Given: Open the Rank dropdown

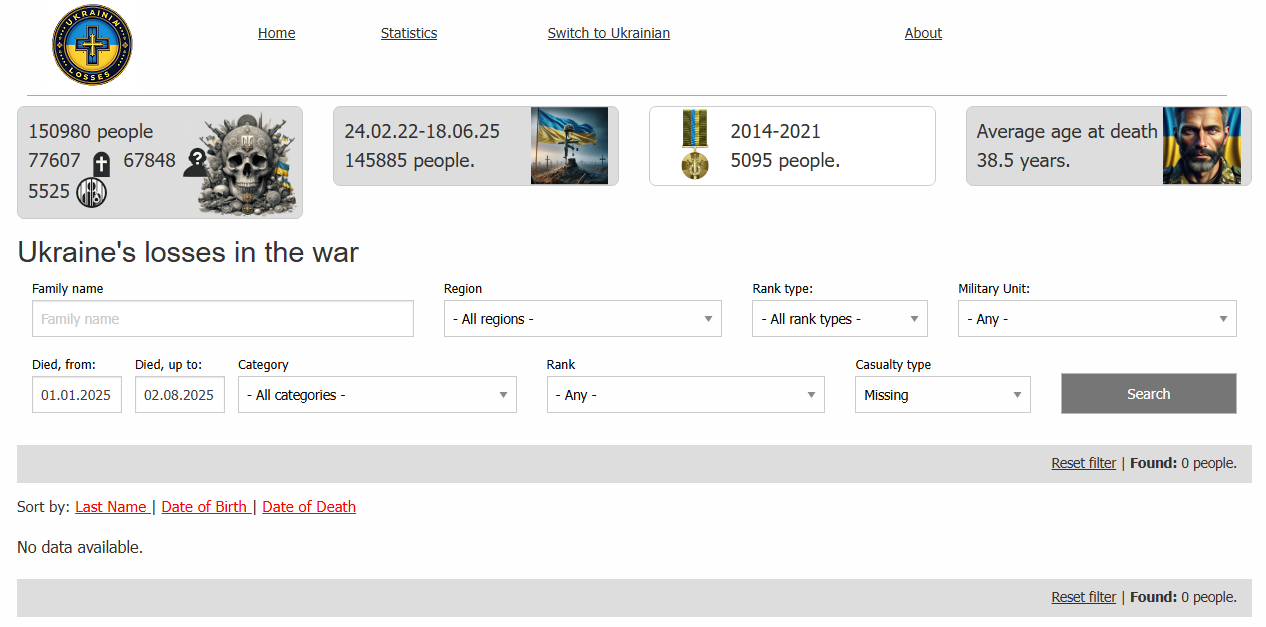Looking at the screenshot, I should coord(686,395).
